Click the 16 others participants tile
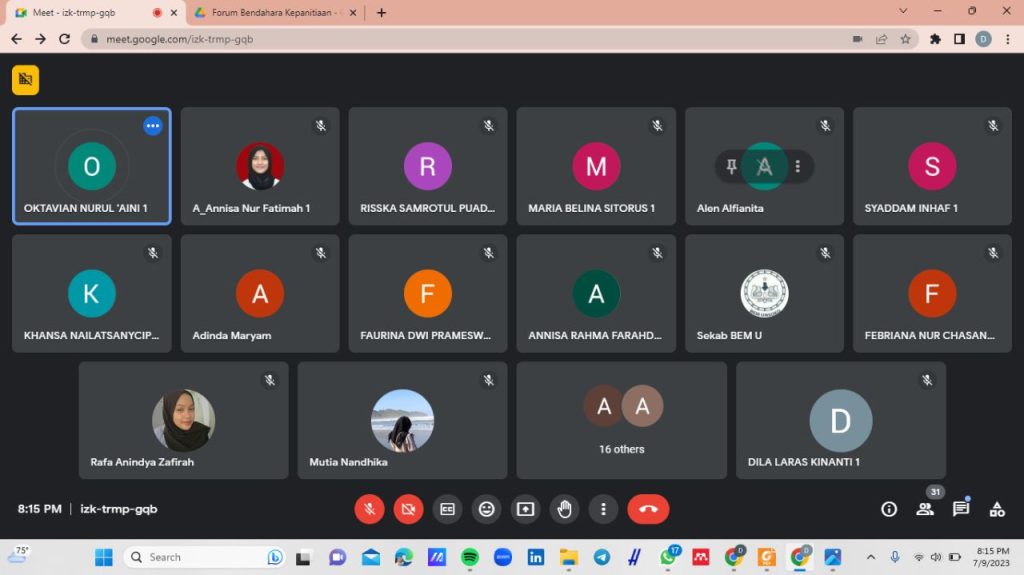Screen dimensions: 1024x575 tap(621, 420)
